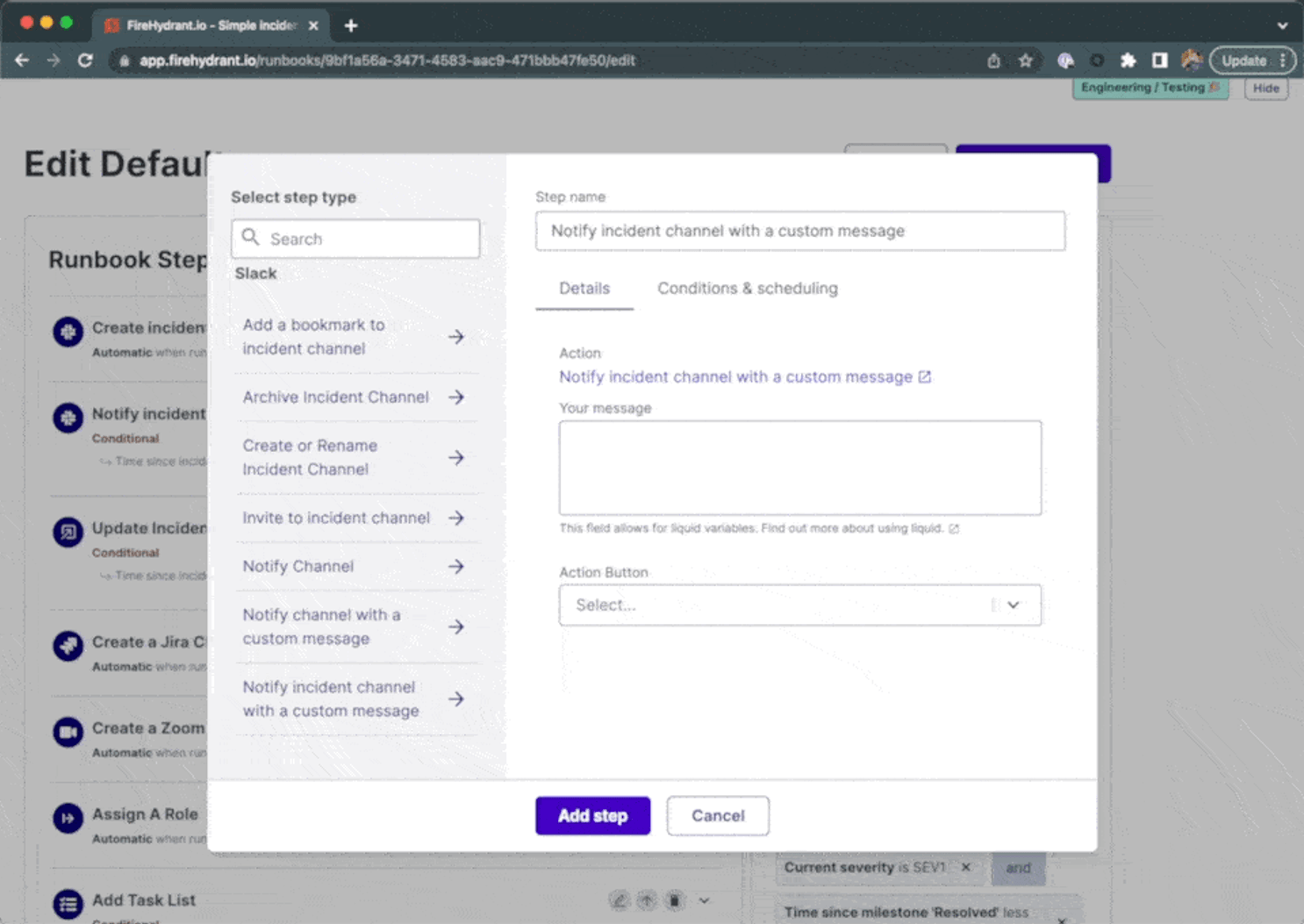Edit the Add Task List step with the pencil
The width and height of the screenshot is (1304, 924).
tap(620, 900)
